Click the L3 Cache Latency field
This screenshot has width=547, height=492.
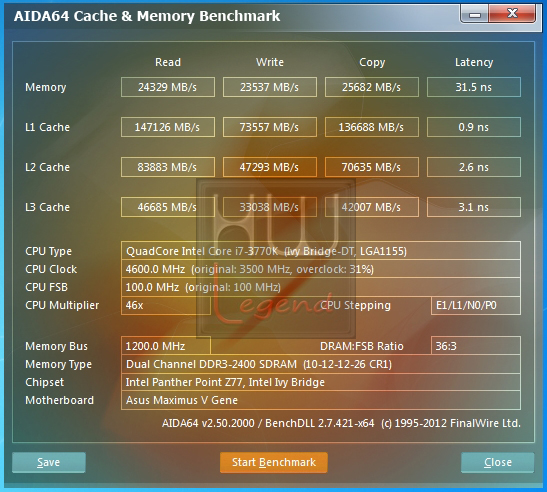(x=474, y=207)
